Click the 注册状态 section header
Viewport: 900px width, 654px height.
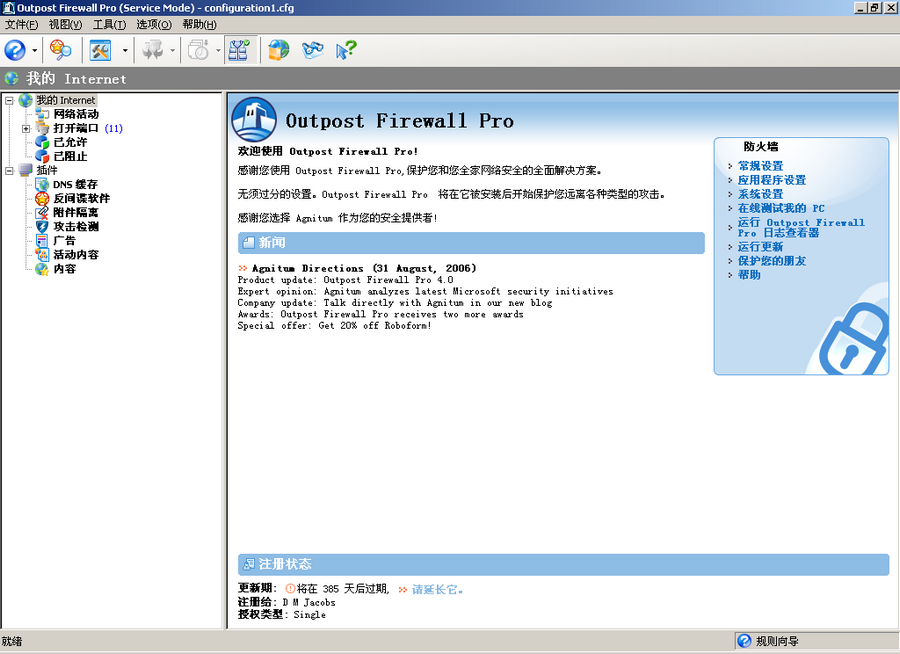(564, 564)
